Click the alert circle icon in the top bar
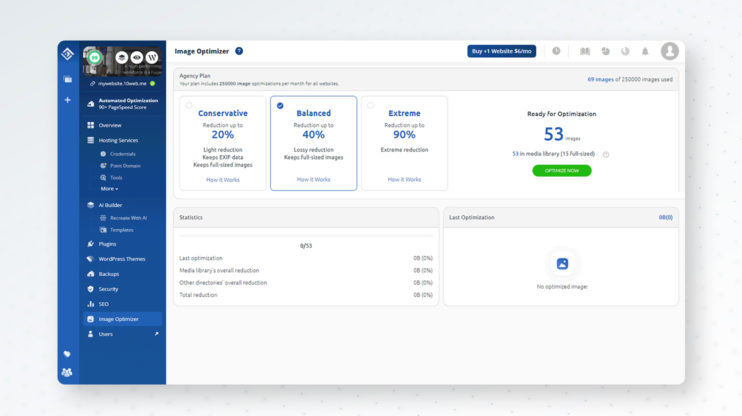Screen dimensions: 742x416 (x=556, y=51)
